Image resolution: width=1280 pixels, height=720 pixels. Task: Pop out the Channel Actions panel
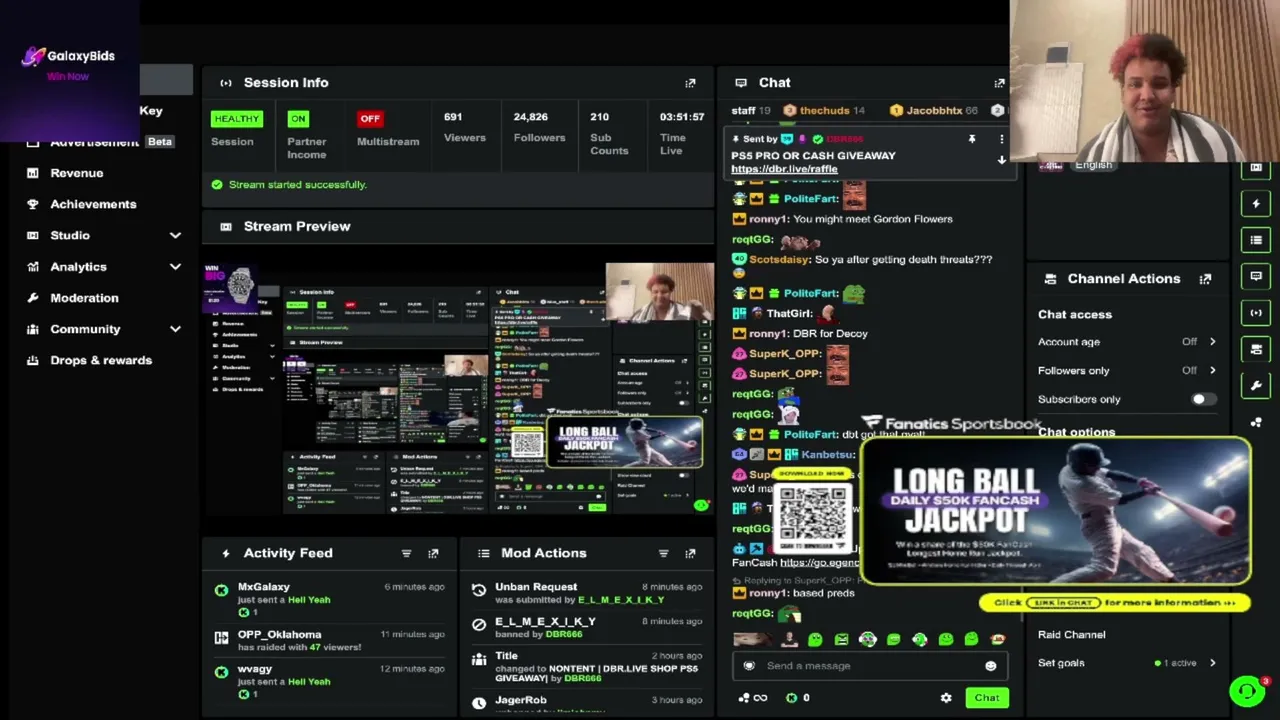1205,279
